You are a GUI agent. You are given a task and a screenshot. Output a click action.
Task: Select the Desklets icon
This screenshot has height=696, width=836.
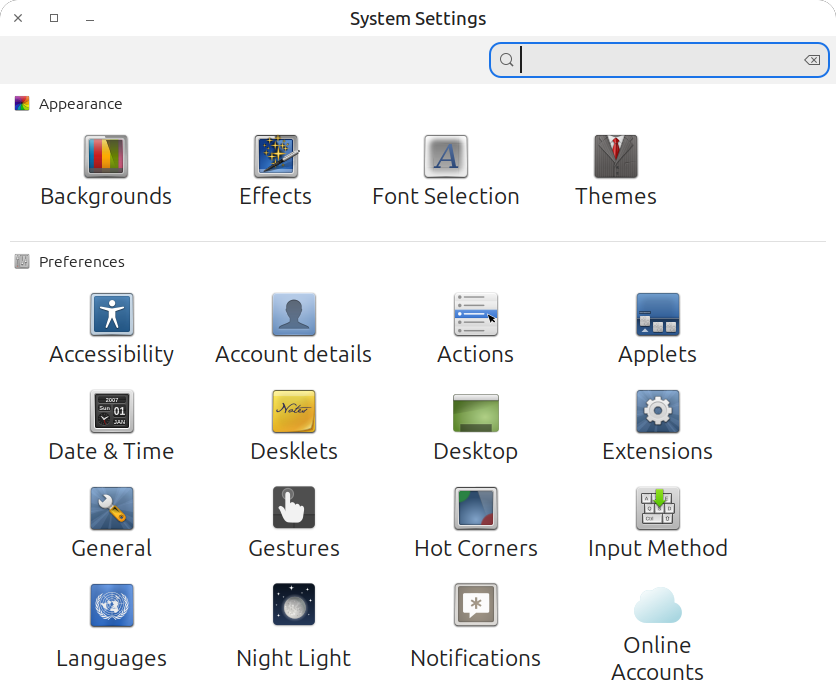(294, 412)
